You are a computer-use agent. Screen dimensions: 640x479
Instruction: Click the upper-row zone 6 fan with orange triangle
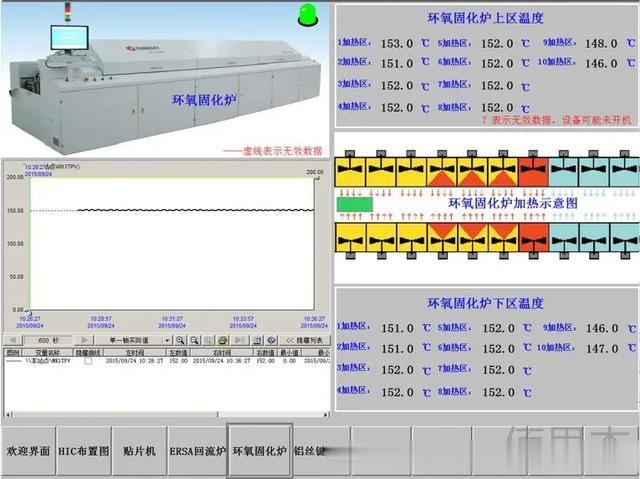pyautogui.click(x=503, y=172)
